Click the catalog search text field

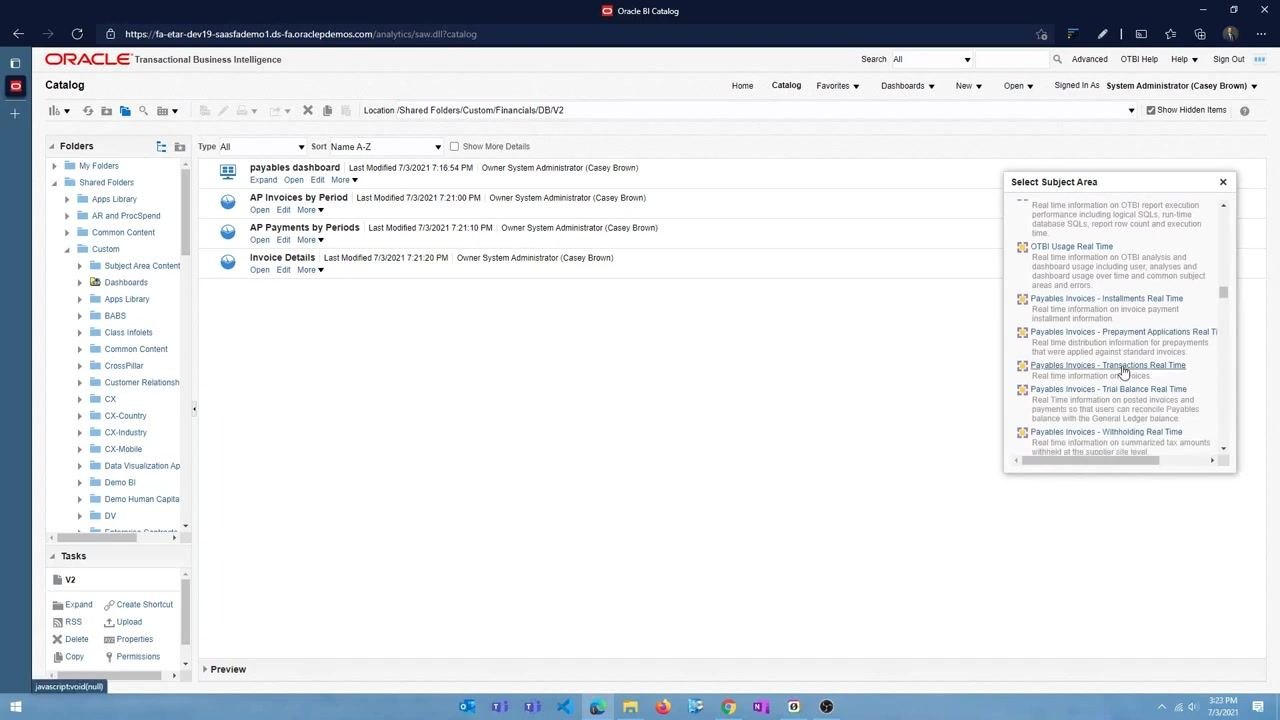point(1012,59)
